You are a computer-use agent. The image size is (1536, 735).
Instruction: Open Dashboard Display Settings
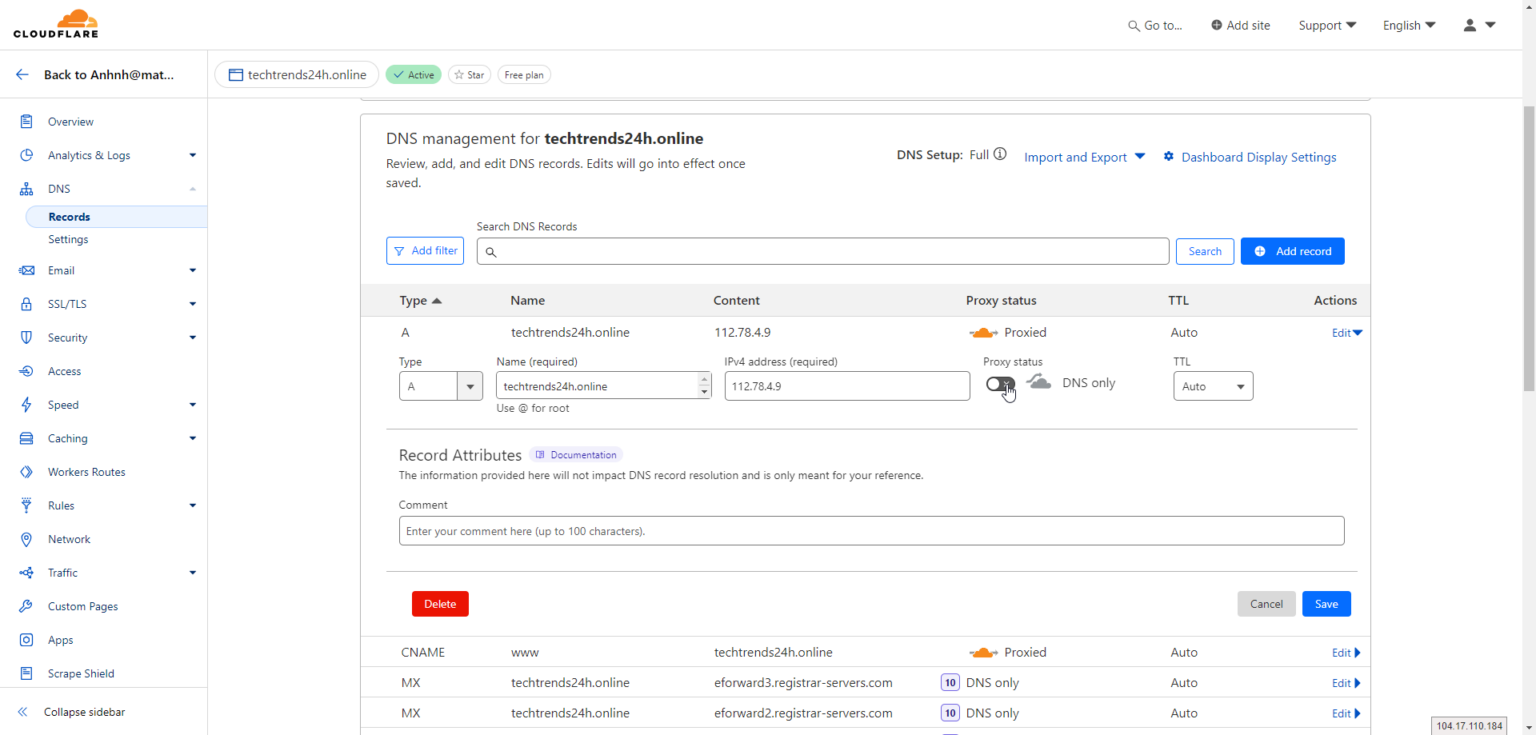click(x=1250, y=157)
